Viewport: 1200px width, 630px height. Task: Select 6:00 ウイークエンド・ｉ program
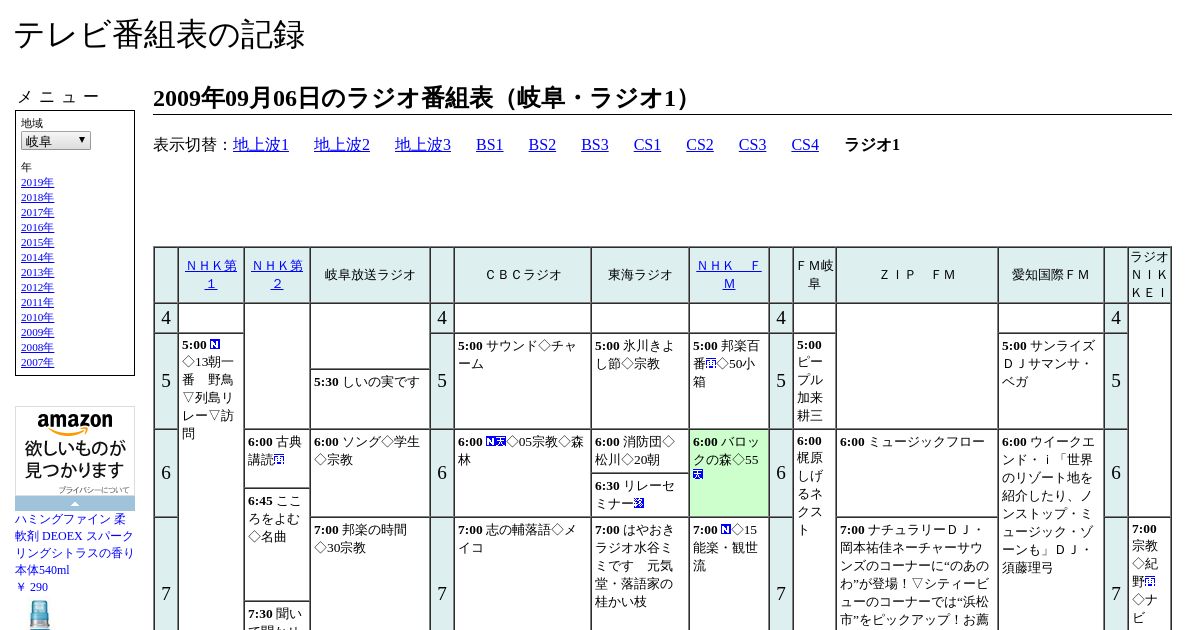click(x=1051, y=530)
